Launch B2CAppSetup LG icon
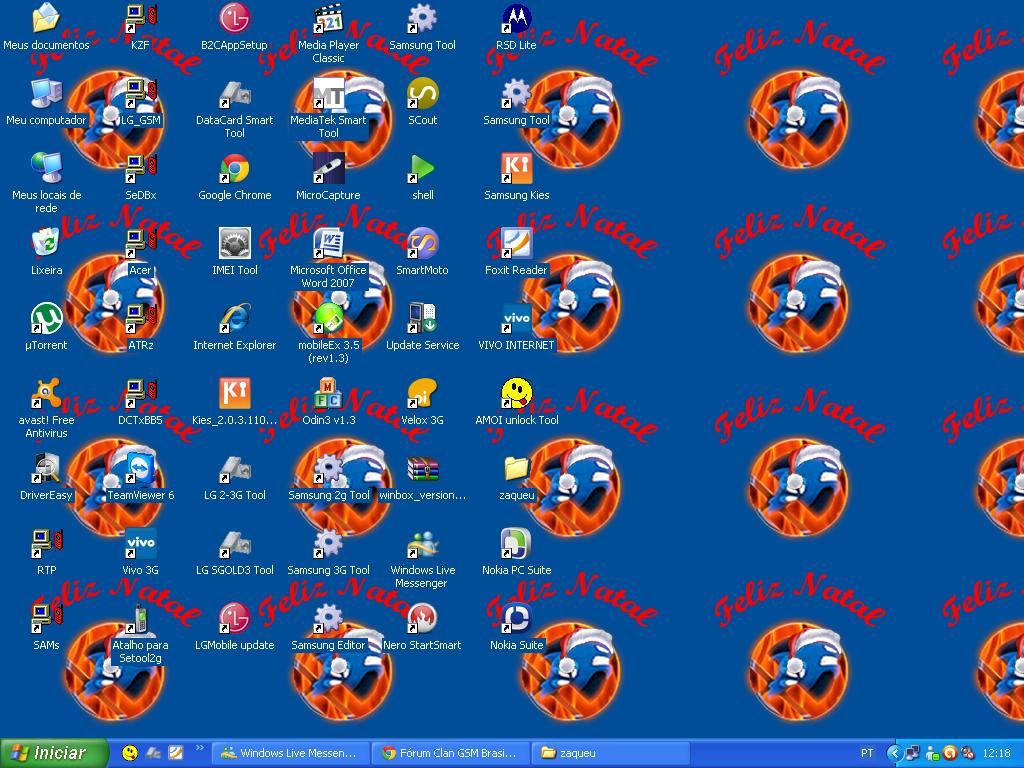This screenshot has width=1024, height=768. coord(234,20)
